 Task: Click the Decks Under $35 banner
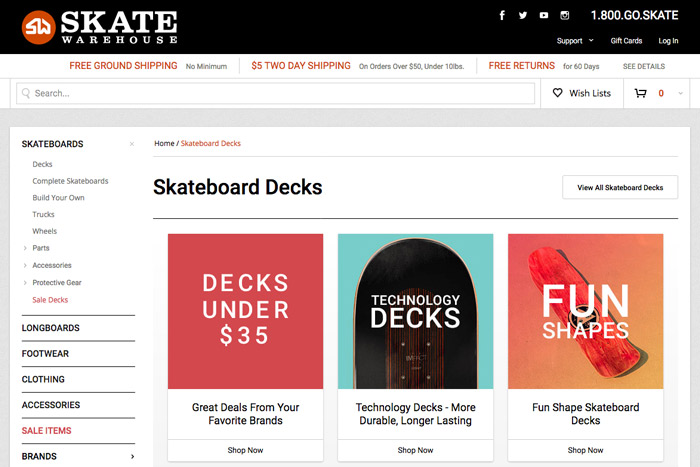point(245,311)
